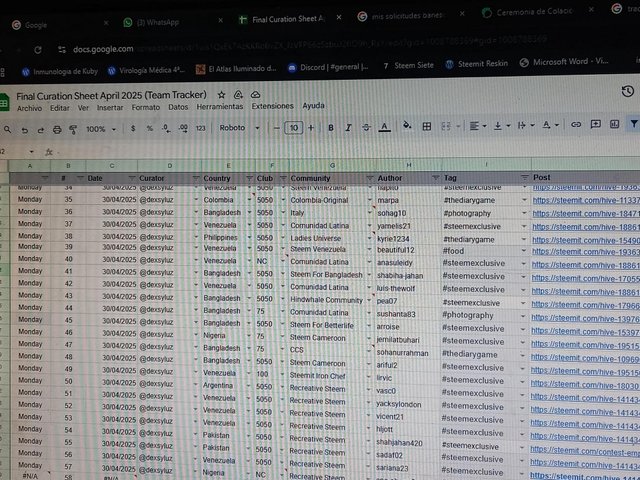640x480 pixels.
Task: Click the font size 10 field
Action: 293,128
